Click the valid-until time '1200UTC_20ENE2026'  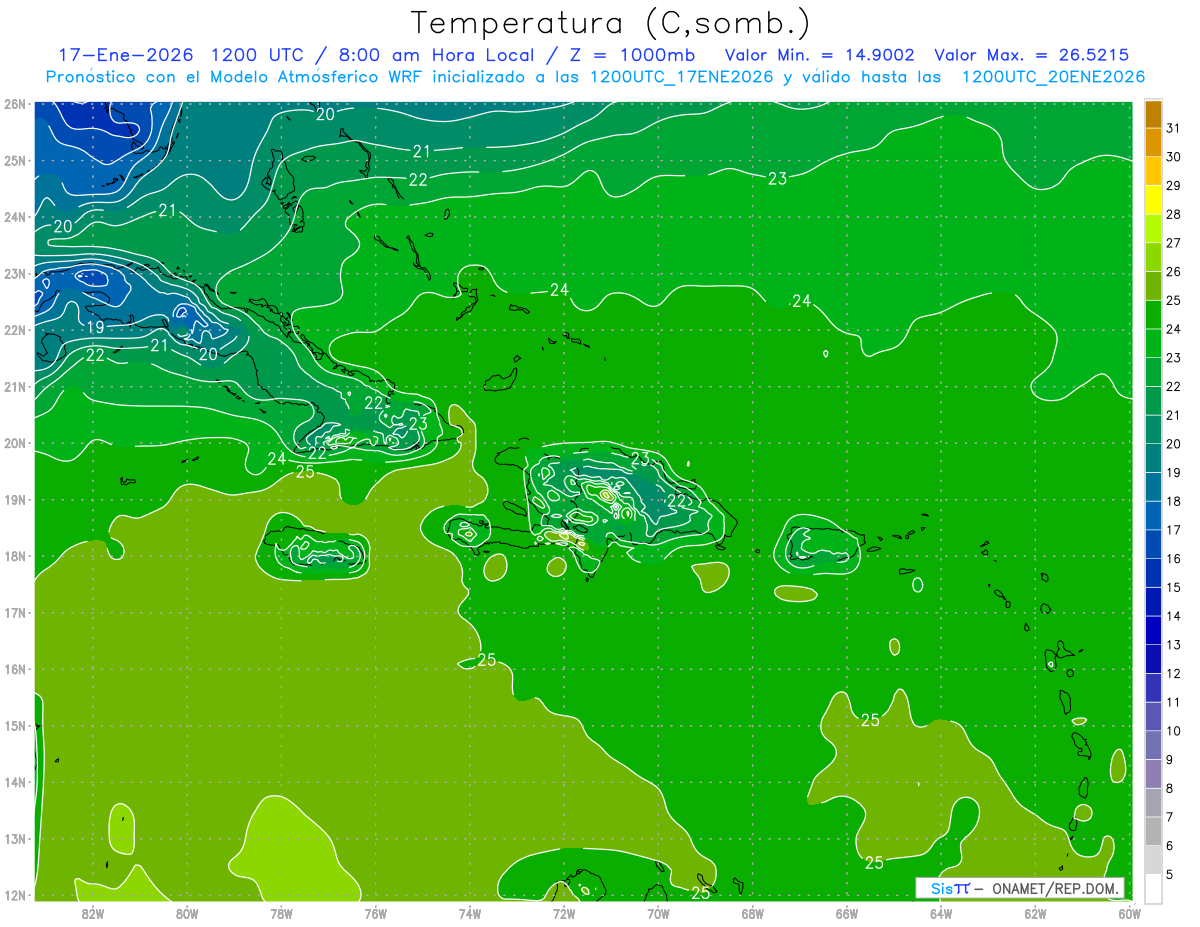1053,77
